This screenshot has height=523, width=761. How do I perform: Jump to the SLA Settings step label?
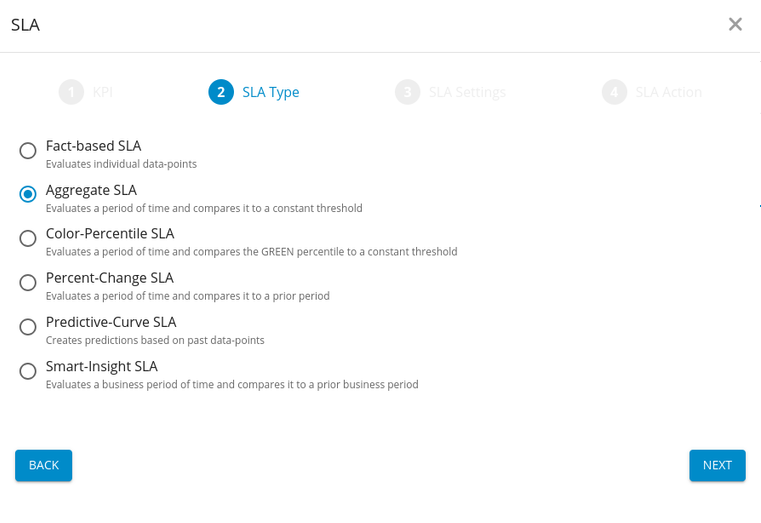(x=467, y=92)
